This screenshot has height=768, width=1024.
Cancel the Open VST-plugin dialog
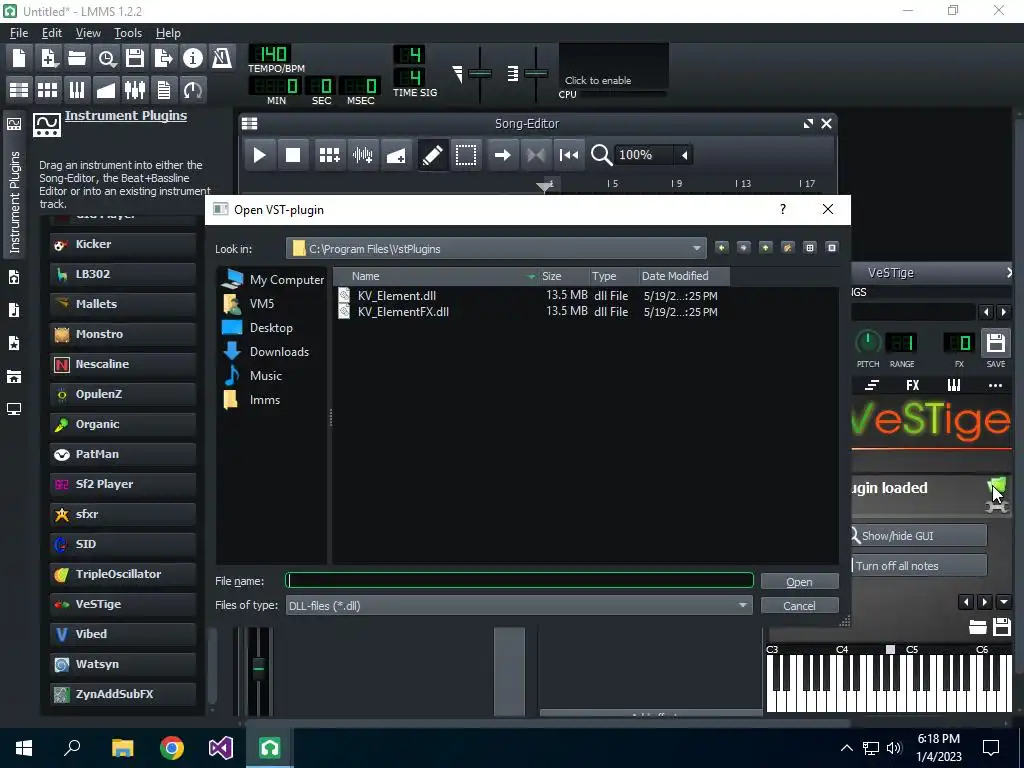799,605
